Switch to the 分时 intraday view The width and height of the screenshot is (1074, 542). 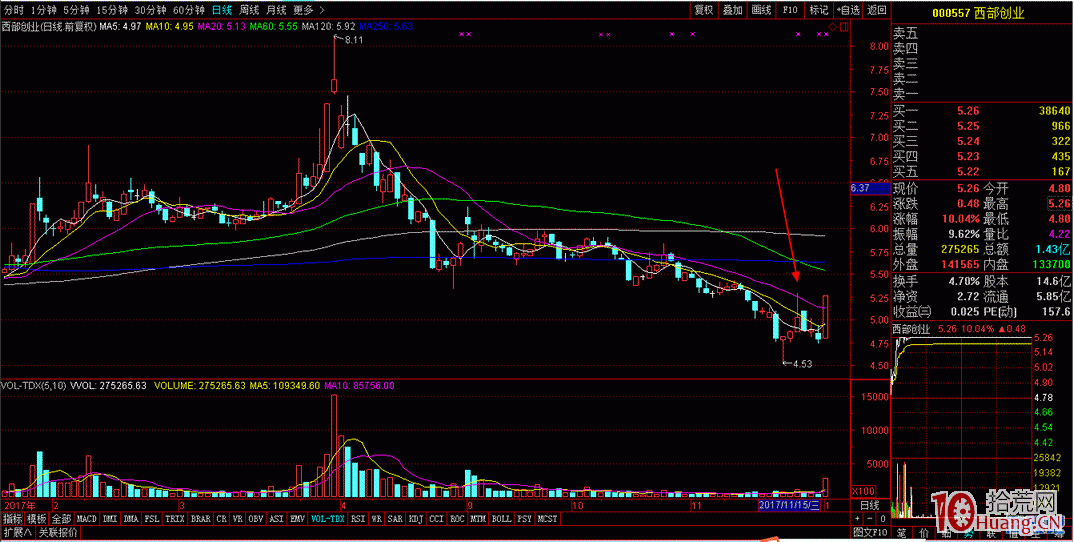(x=13, y=10)
